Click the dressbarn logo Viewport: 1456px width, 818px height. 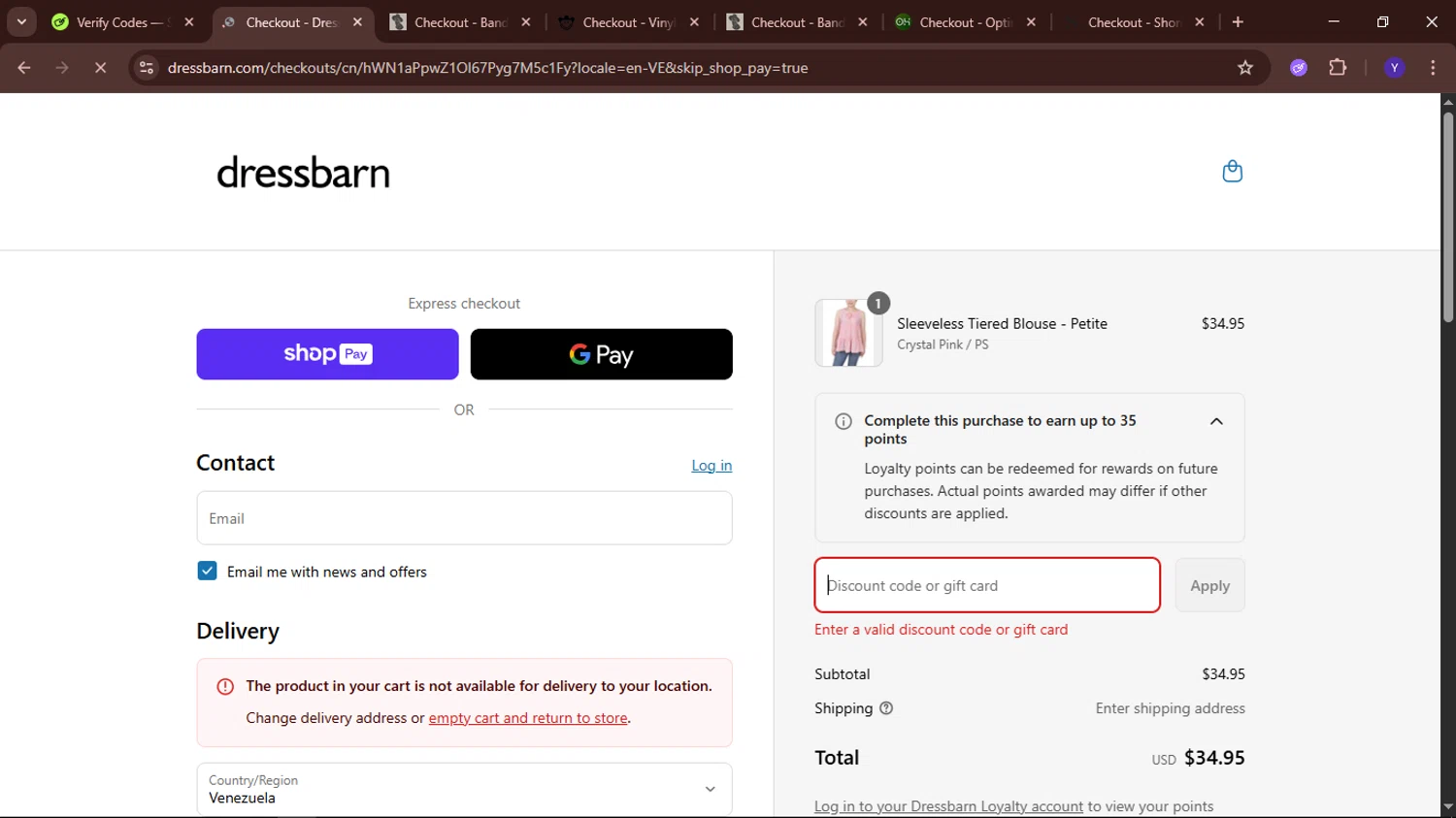[x=303, y=173]
